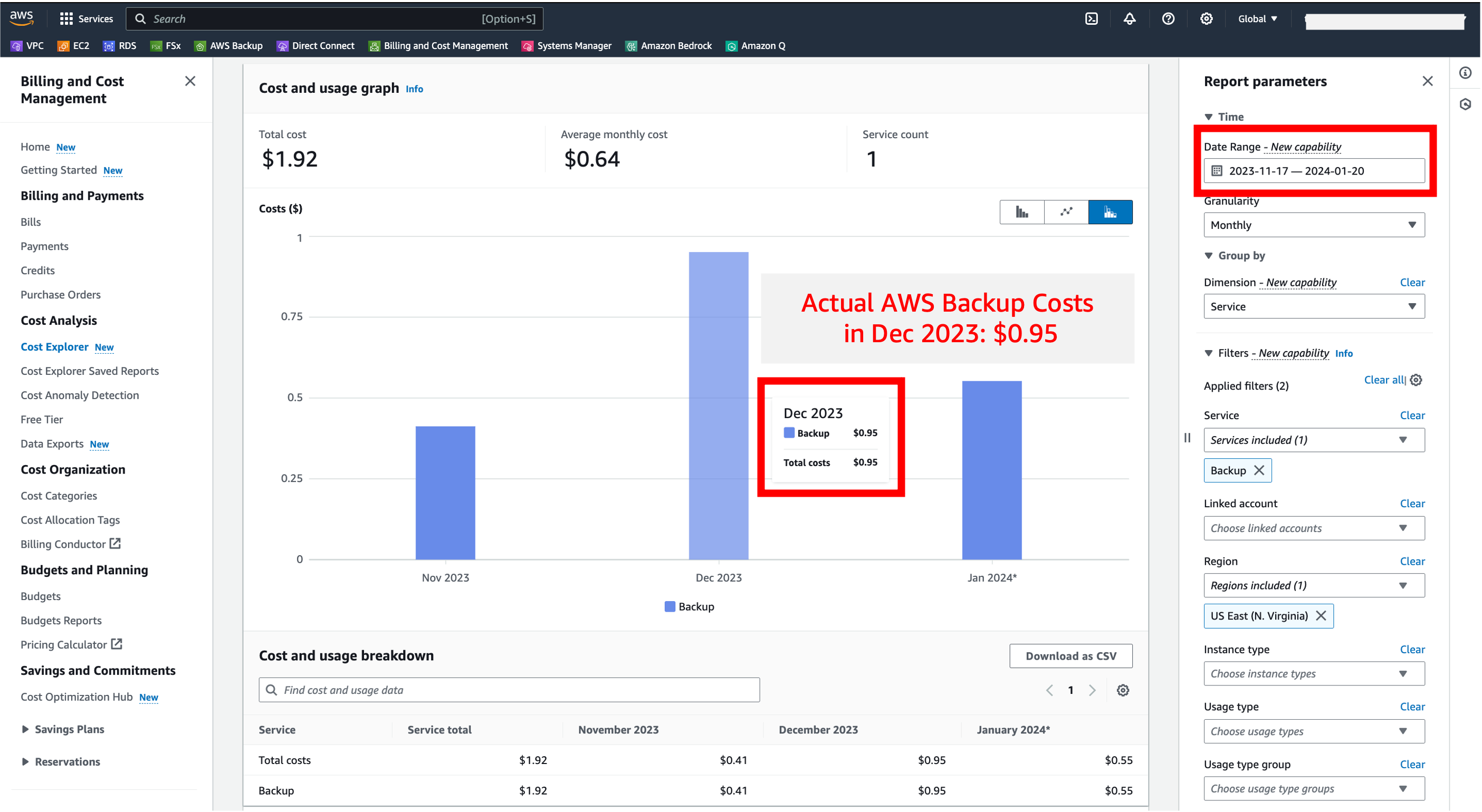Viewport: 1482px width, 812px height.
Task: Select Cost Anomaly Detection in the sidebar
Action: click(79, 395)
